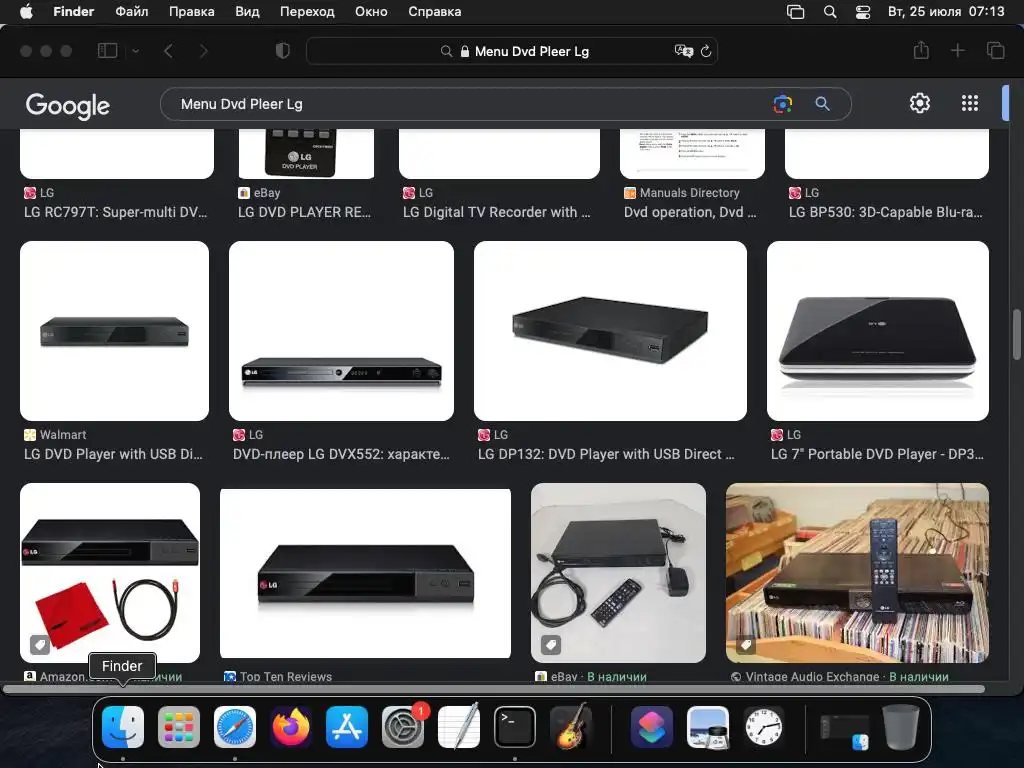Open the Finder menu in menu bar
Image resolution: width=1024 pixels, height=768 pixels.
tap(73, 12)
